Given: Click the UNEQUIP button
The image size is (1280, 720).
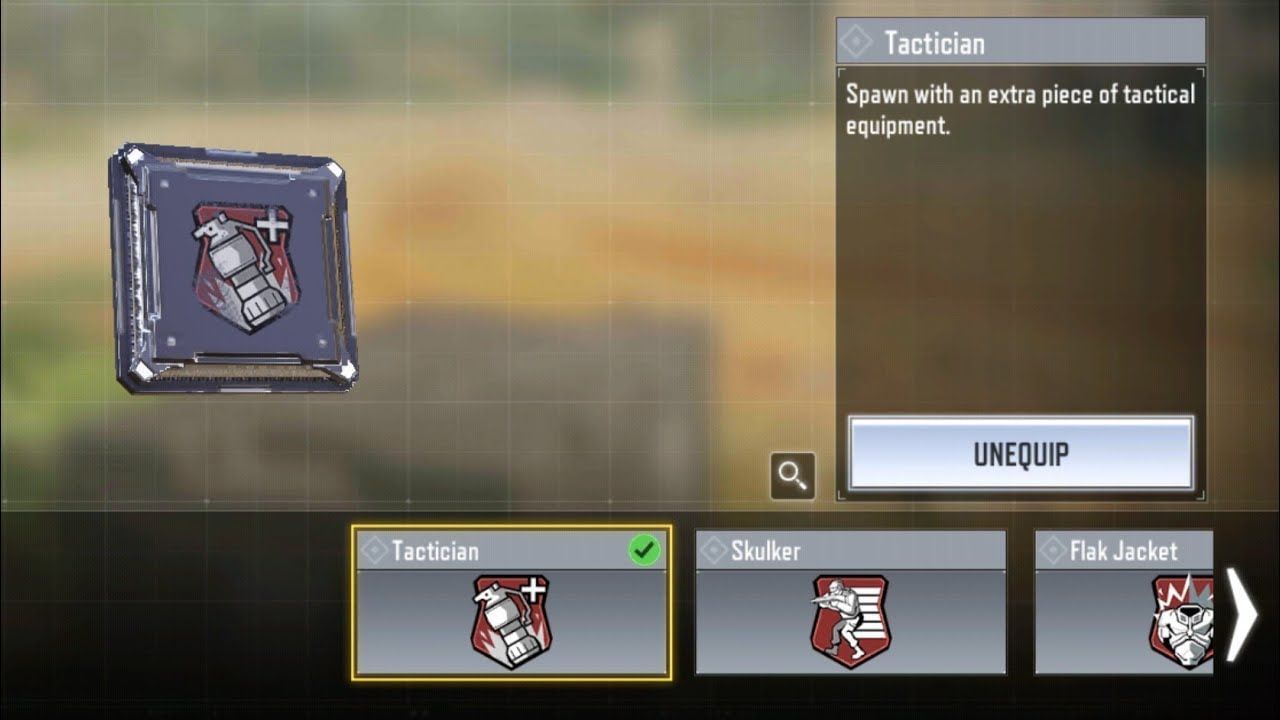Looking at the screenshot, I should pos(1021,454).
